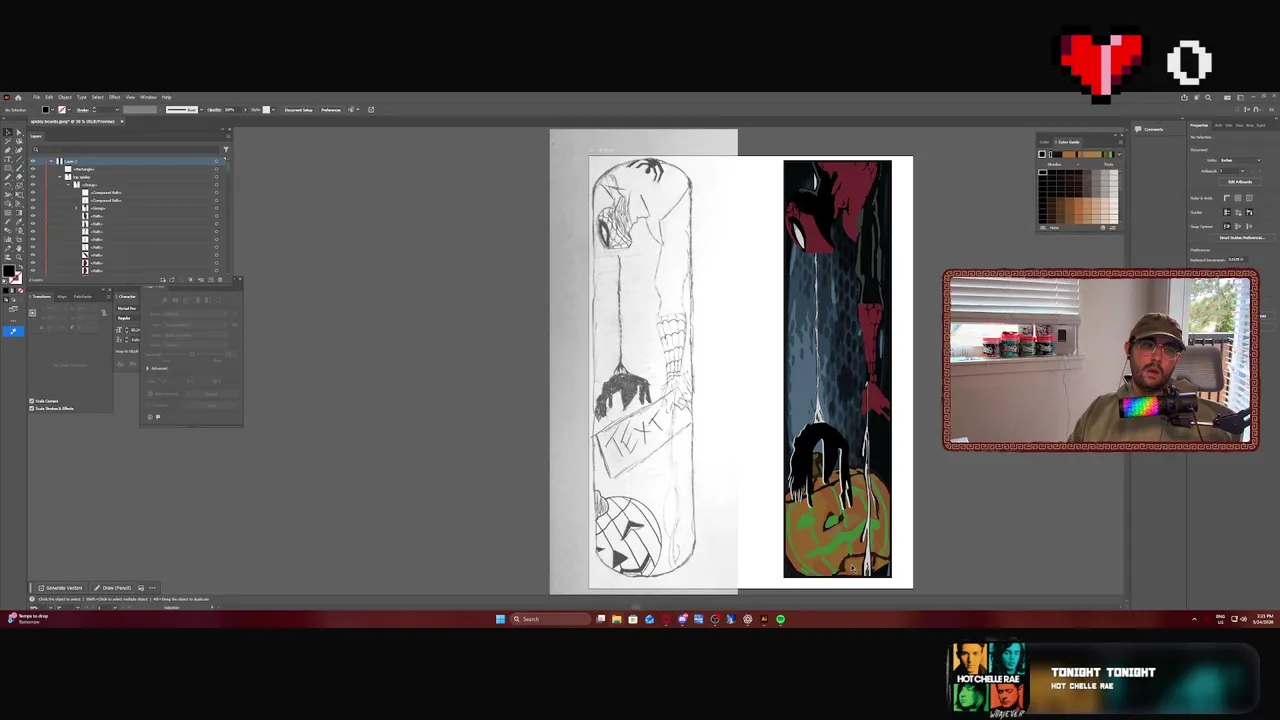Select the Eraser tool
The image size is (1280, 720).
[x=19, y=177]
